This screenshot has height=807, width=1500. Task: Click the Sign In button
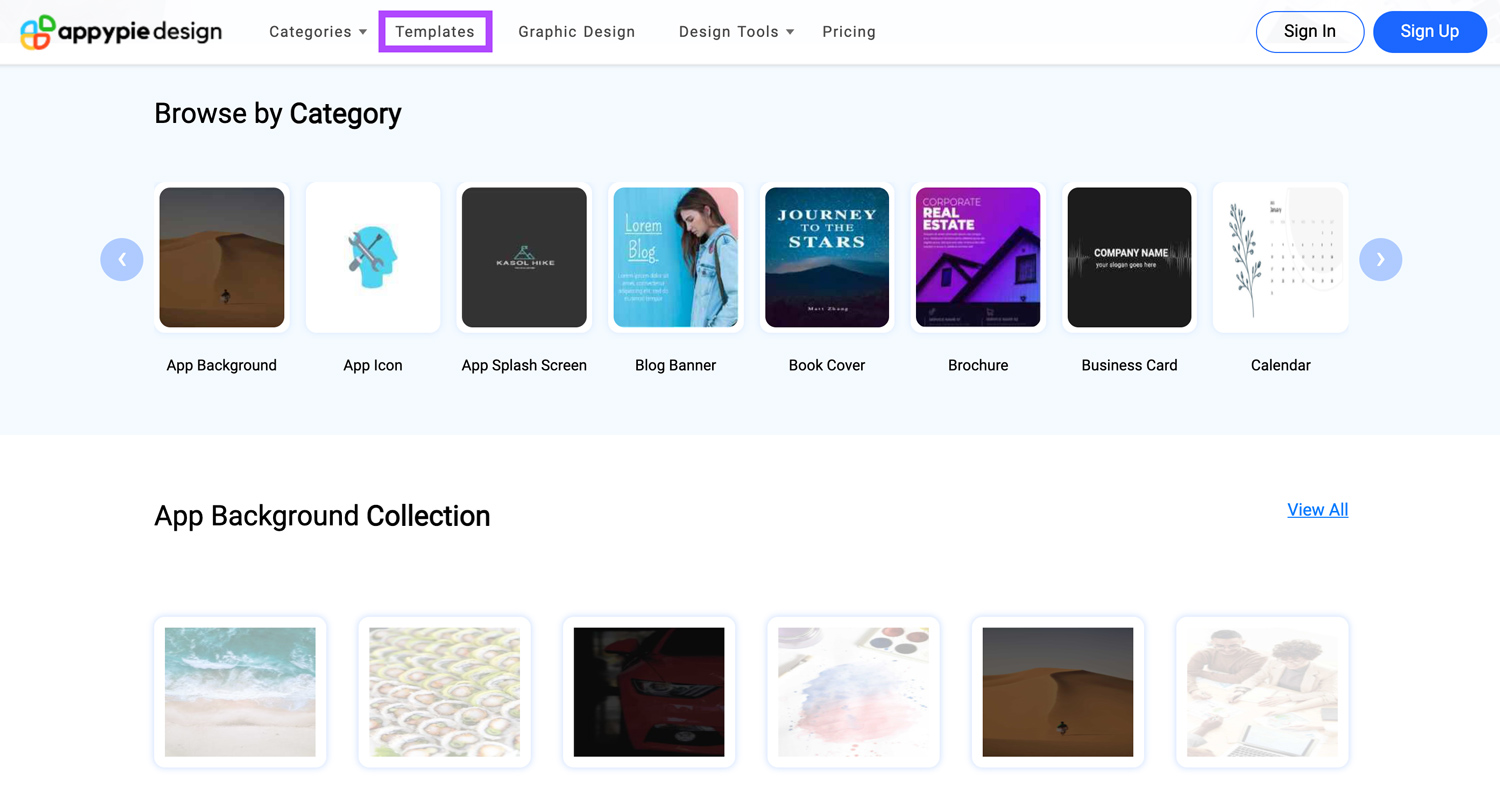[1309, 32]
